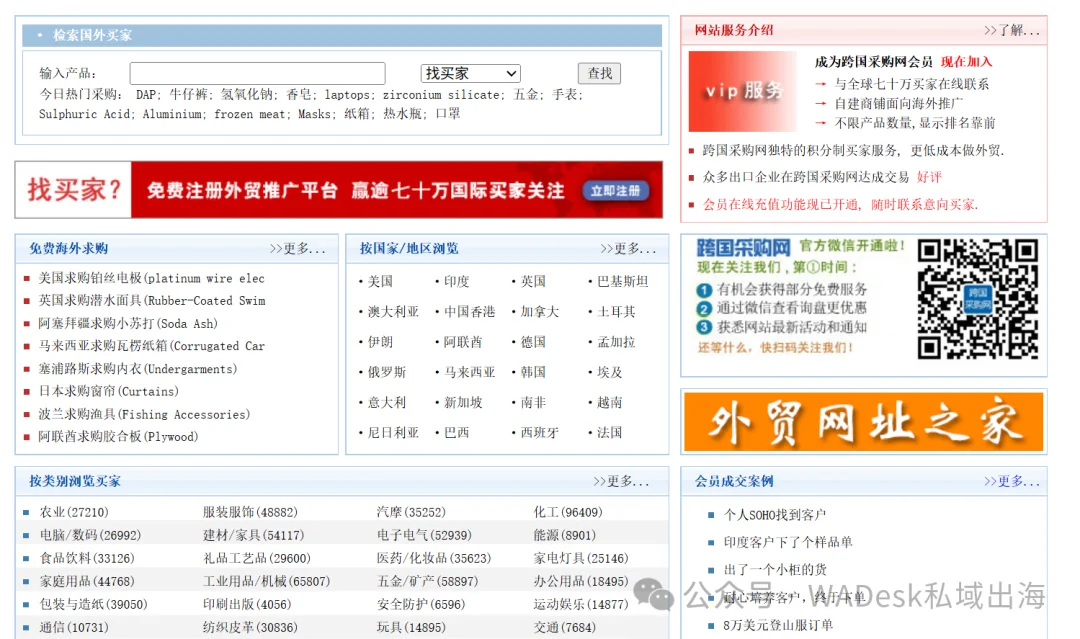Open 塞浦路斯求购内衣 (Undergarments) listing
Screen dimensions: 1080x639
[138, 369]
